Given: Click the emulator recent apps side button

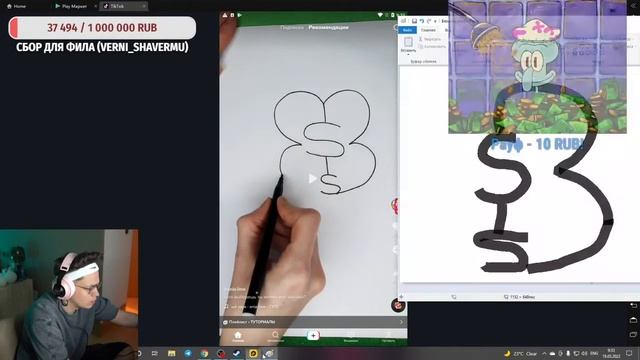Looking at the screenshot, I should pyautogui.click(x=633, y=334).
